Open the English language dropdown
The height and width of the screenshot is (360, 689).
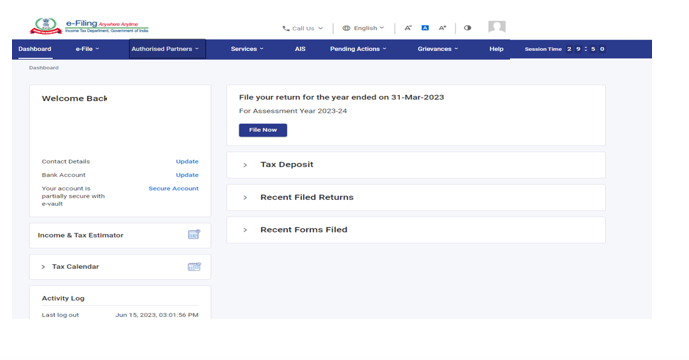[363, 28]
